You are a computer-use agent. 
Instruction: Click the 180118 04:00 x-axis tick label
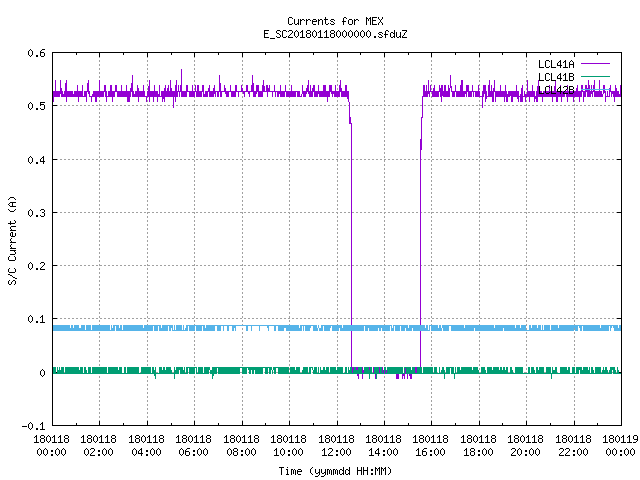(147, 446)
